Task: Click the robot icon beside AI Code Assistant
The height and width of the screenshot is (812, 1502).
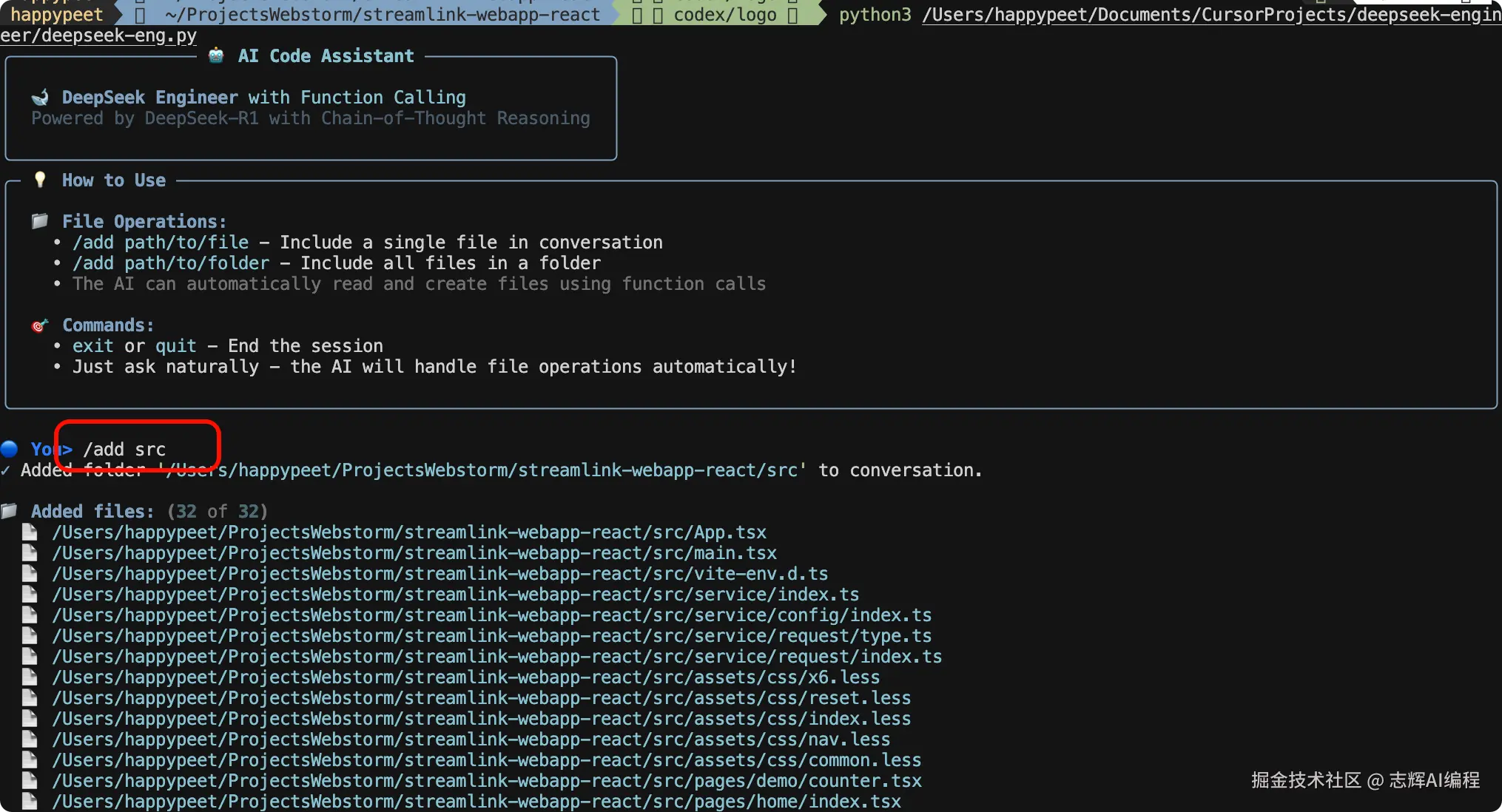Action: pyautogui.click(x=216, y=55)
